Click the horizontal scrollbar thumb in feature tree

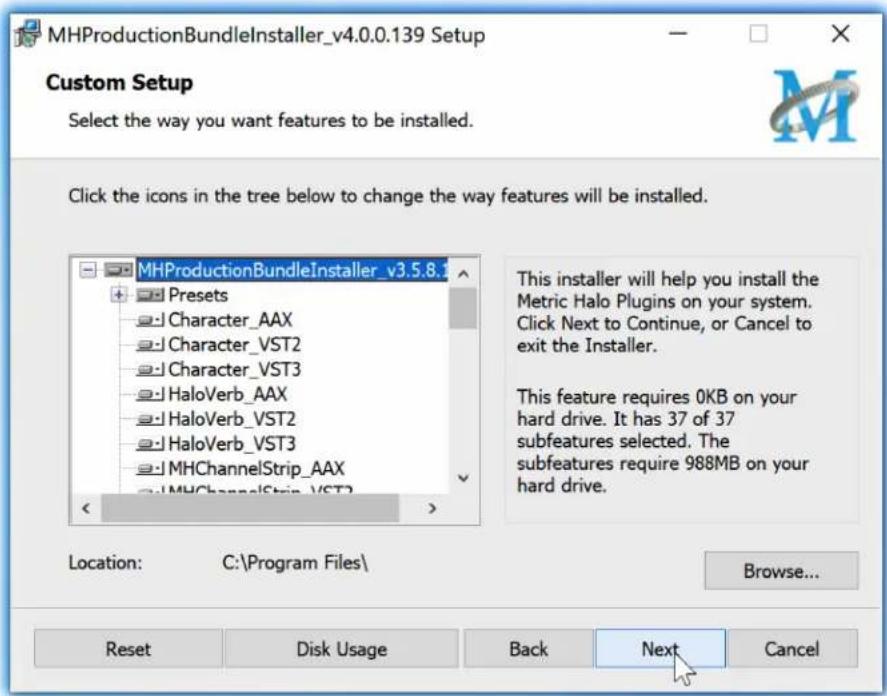pyautogui.click(x=250, y=508)
